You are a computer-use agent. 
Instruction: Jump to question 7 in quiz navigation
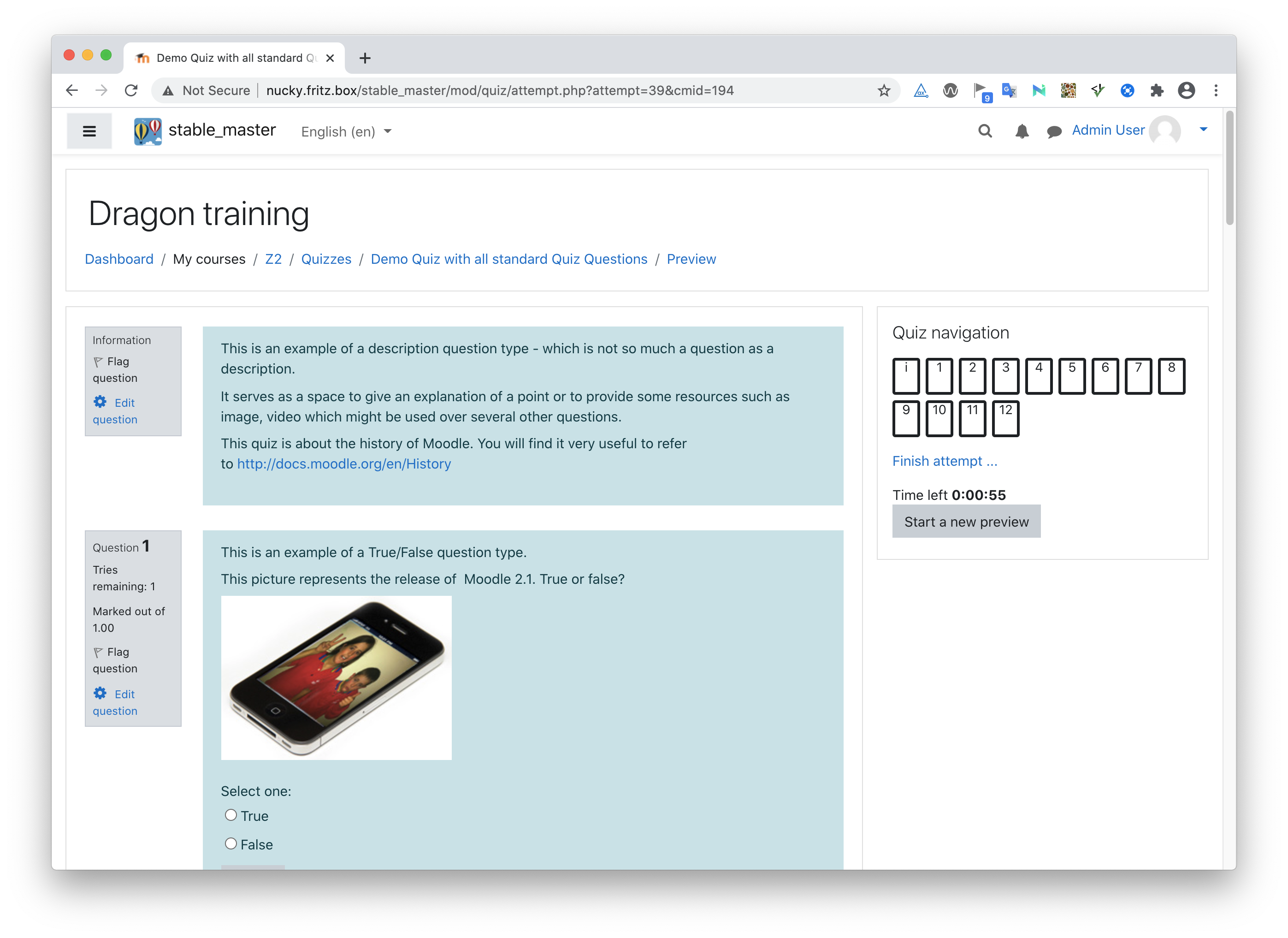(x=1138, y=375)
